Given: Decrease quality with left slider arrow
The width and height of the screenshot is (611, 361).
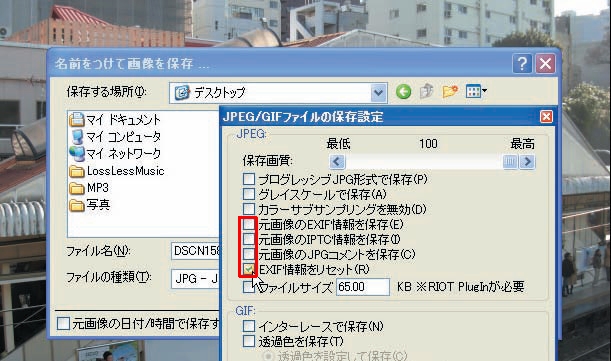Looking at the screenshot, I should click(337, 161).
